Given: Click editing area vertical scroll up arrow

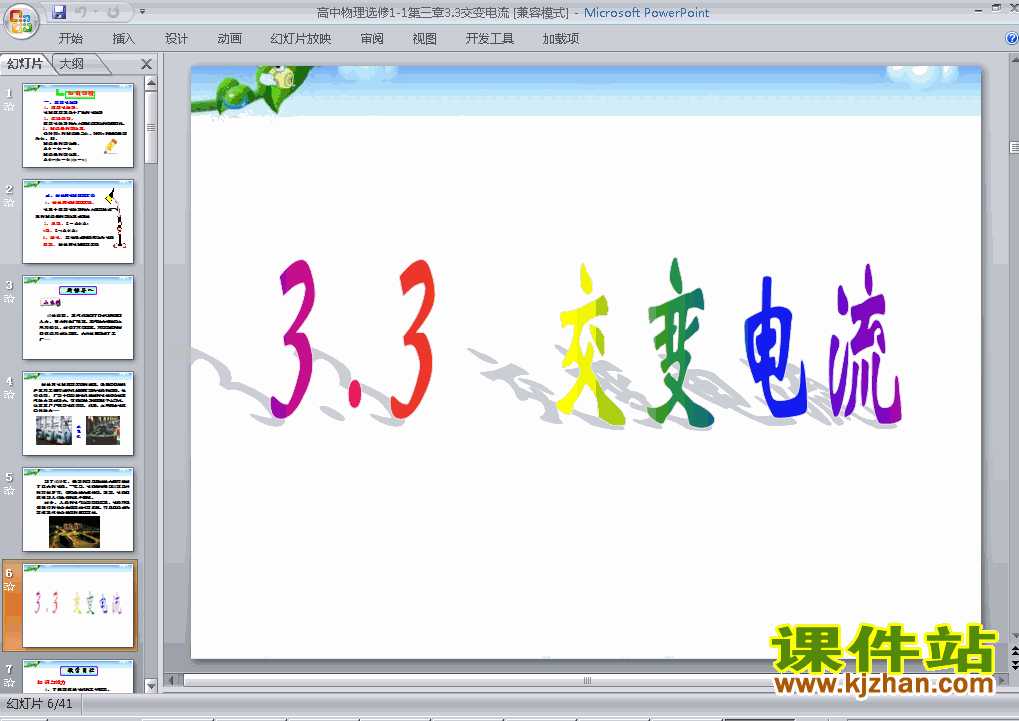Looking at the screenshot, I should [x=1014, y=60].
